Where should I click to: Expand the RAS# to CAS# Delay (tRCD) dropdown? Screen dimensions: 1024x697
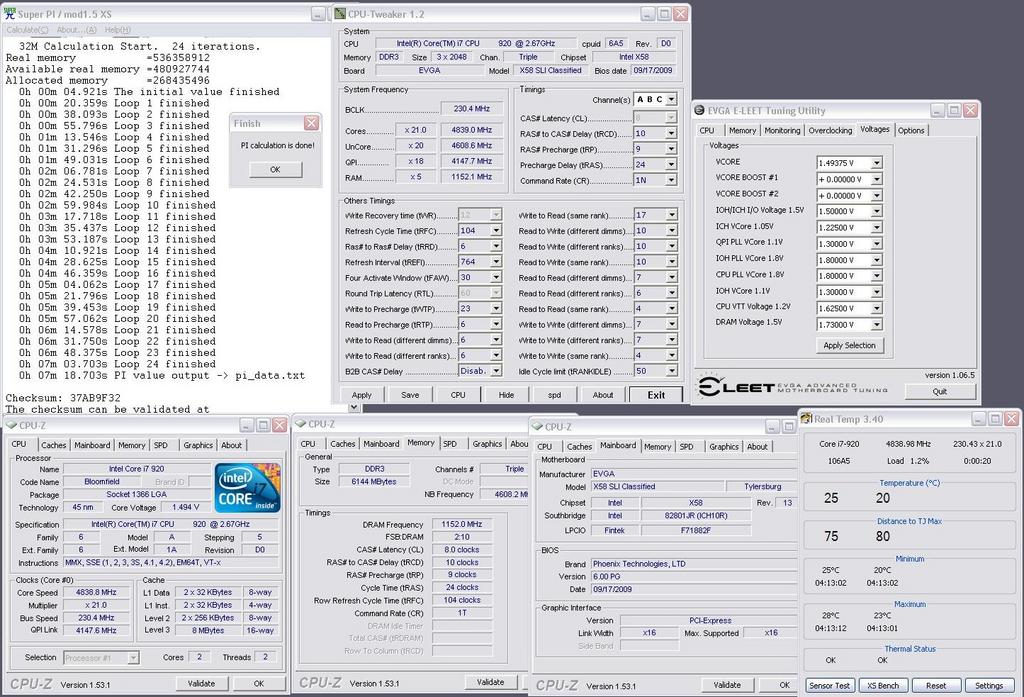tap(671, 133)
